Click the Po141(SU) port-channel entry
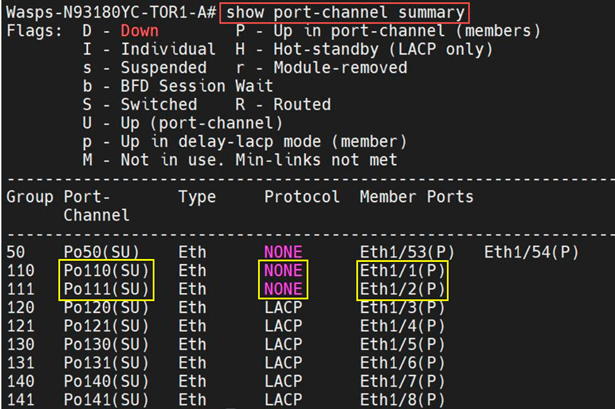Image resolution: width=615 pixels, height=409 pixels. point(106,398)
